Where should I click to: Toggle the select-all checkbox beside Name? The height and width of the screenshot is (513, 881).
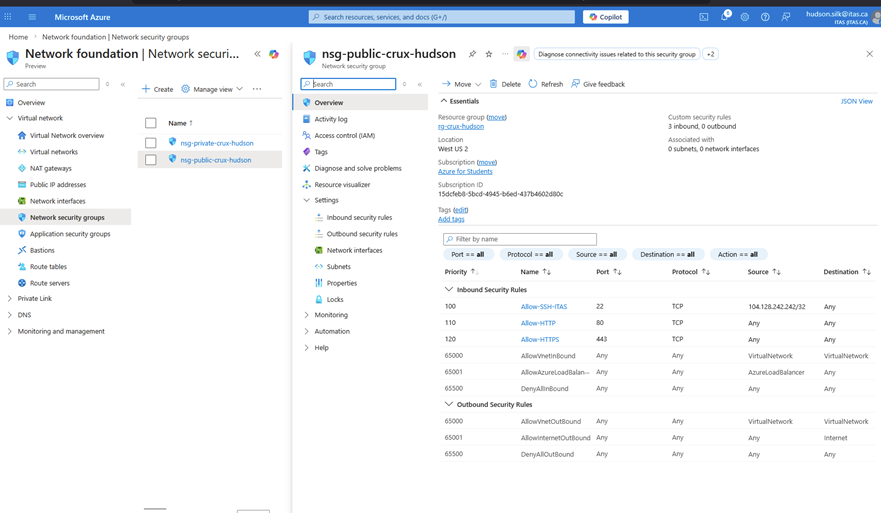(x=151, y=123)
